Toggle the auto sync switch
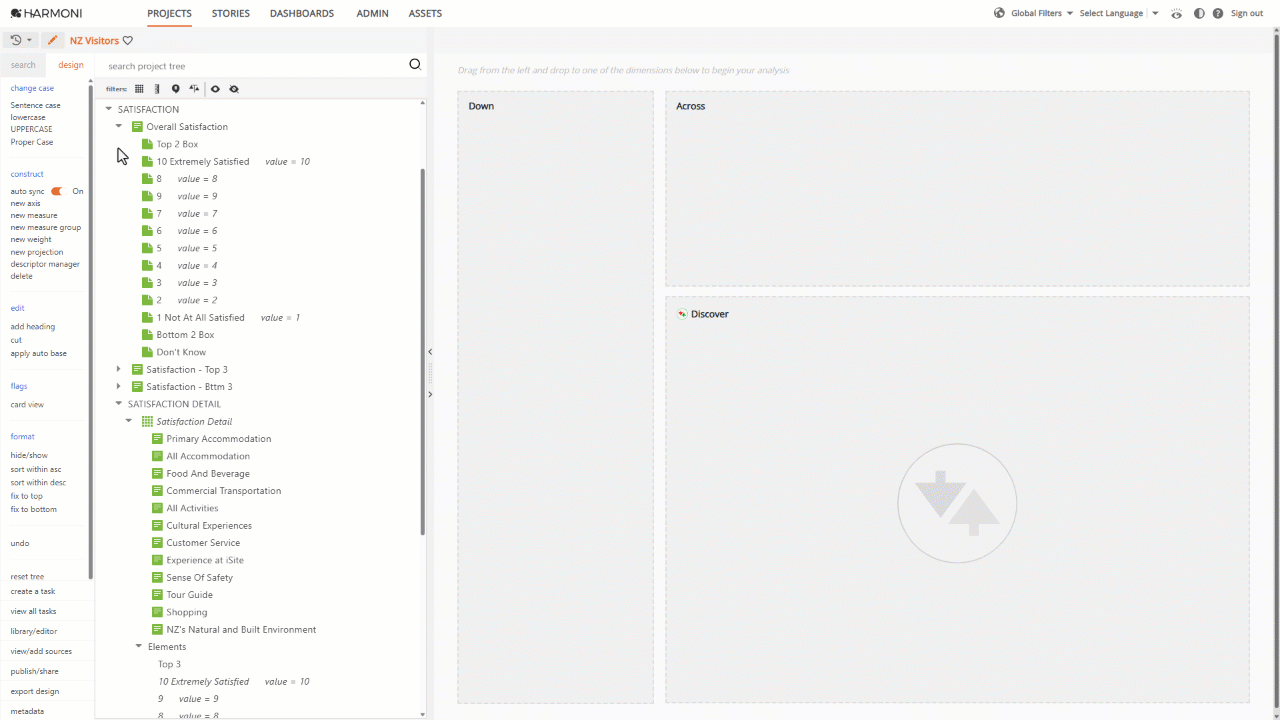This screenshot has height=720, width=1280. (57, 191)
